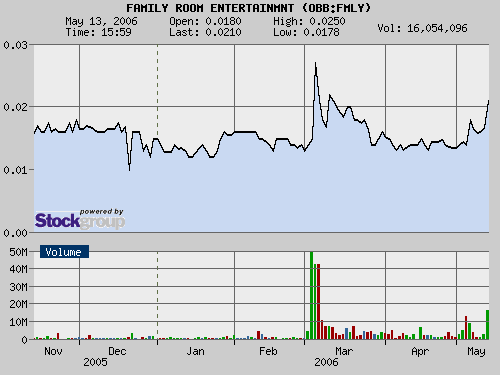Image resolution: width=500 pixels, height=375 pixels.
Task: Click the 'Time: 15:59' label
Action: tap(98, 32)
